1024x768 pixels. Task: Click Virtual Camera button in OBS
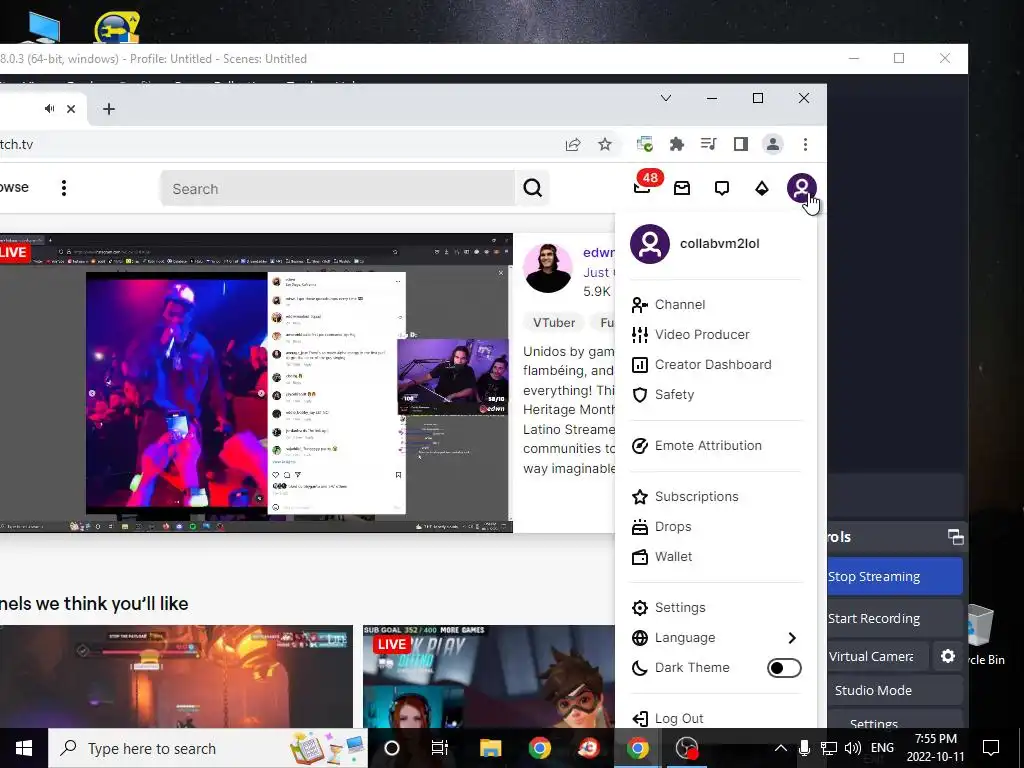[876, 656]
